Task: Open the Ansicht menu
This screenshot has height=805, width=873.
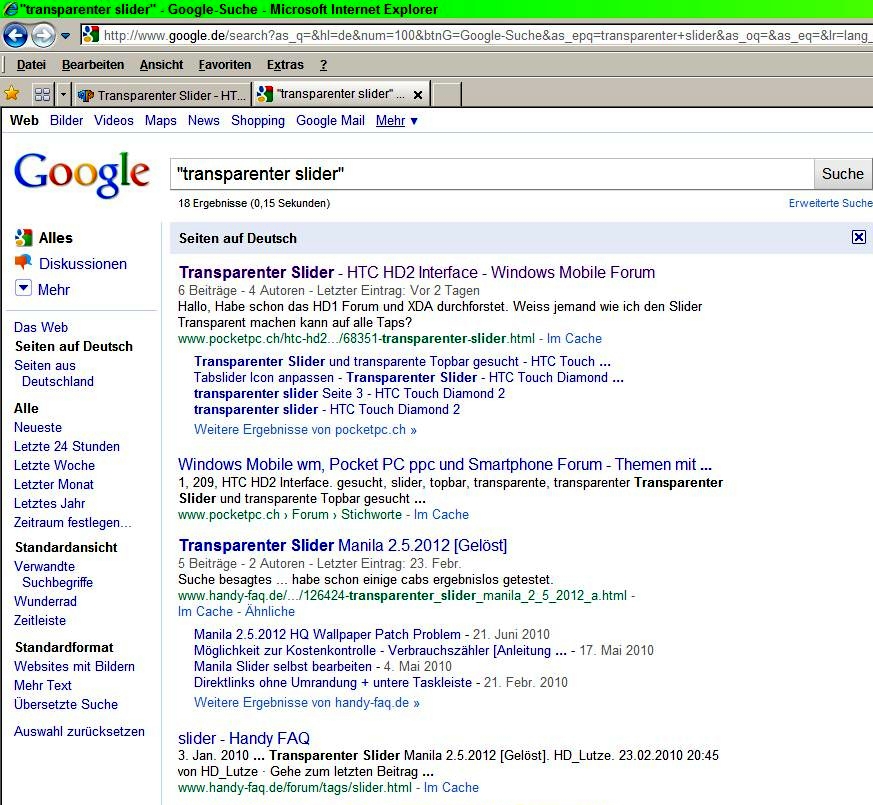Action: (161, 65)
